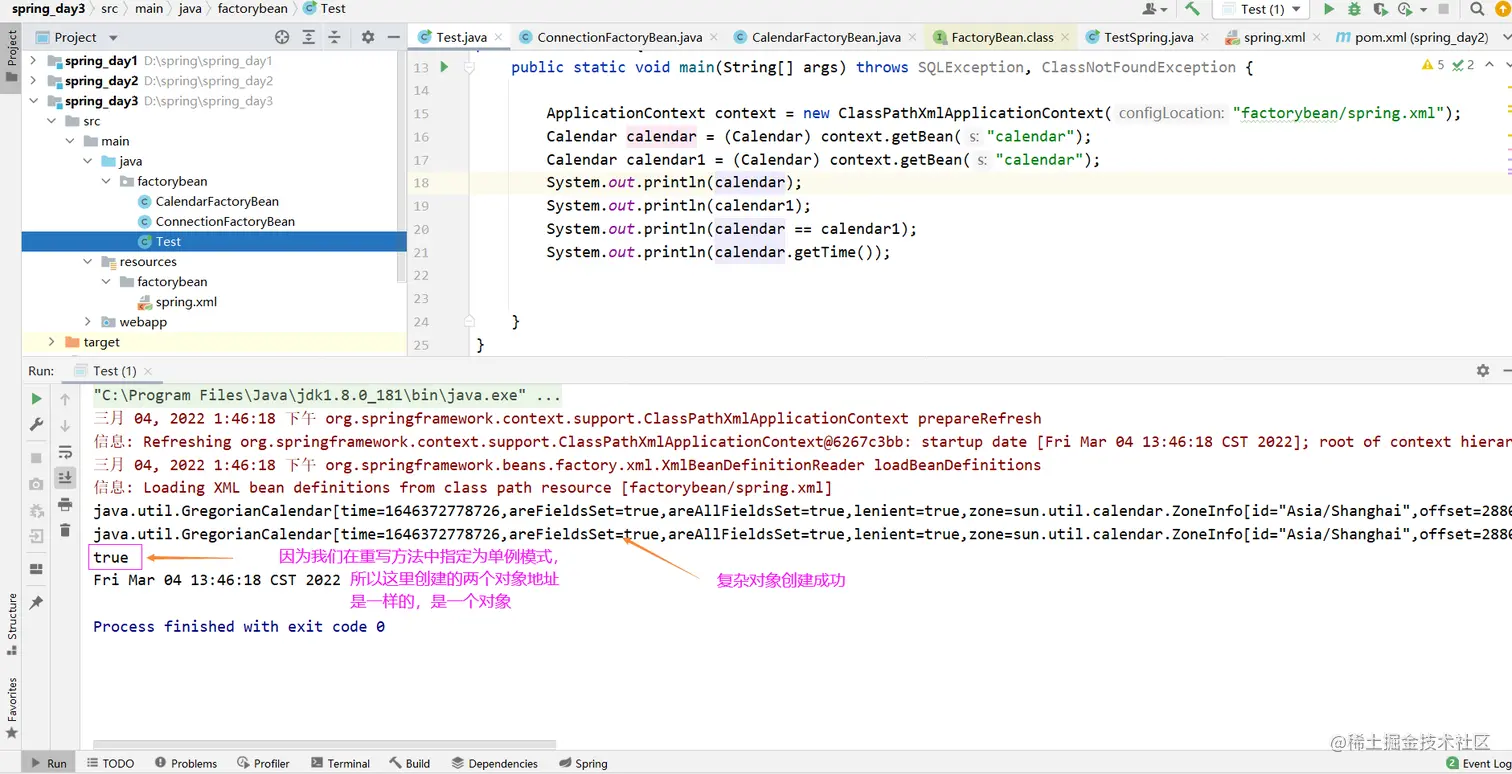
Task: Click the IDE update orange arrow icon
Action: [1501, 9]
